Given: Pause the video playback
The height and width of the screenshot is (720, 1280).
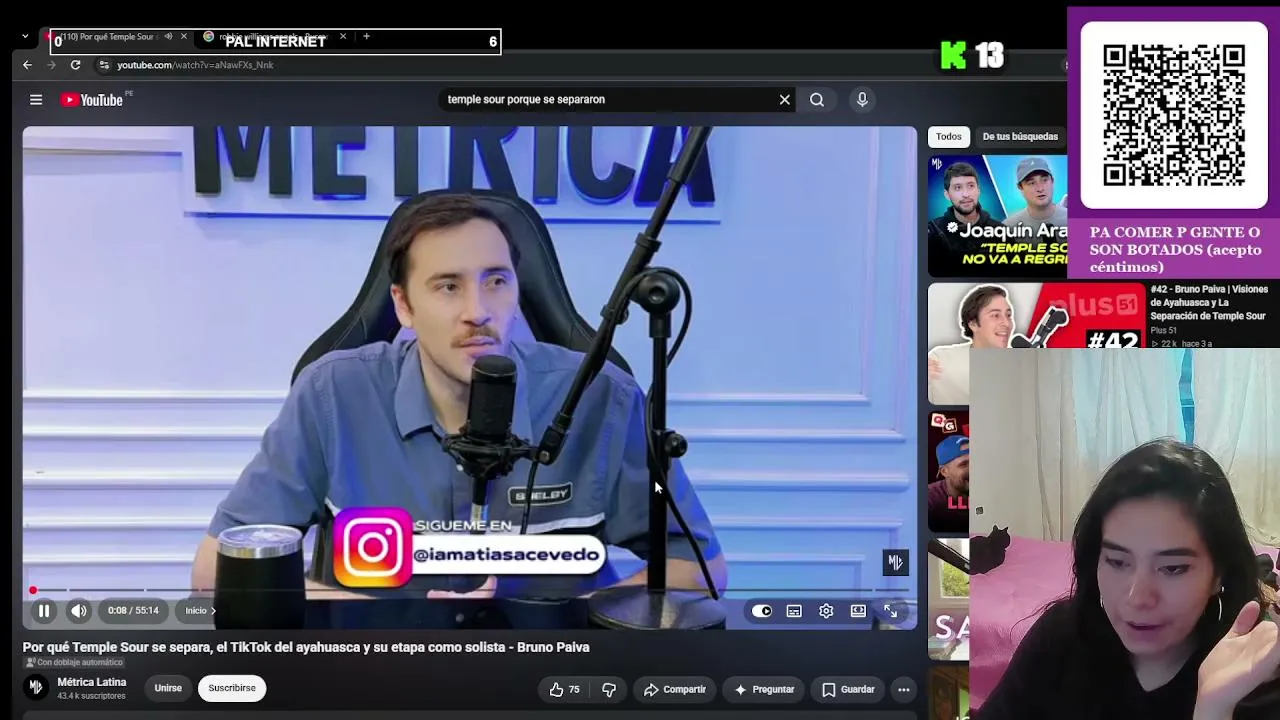Looking at the screenshot, I should click(x=44, y=611).
